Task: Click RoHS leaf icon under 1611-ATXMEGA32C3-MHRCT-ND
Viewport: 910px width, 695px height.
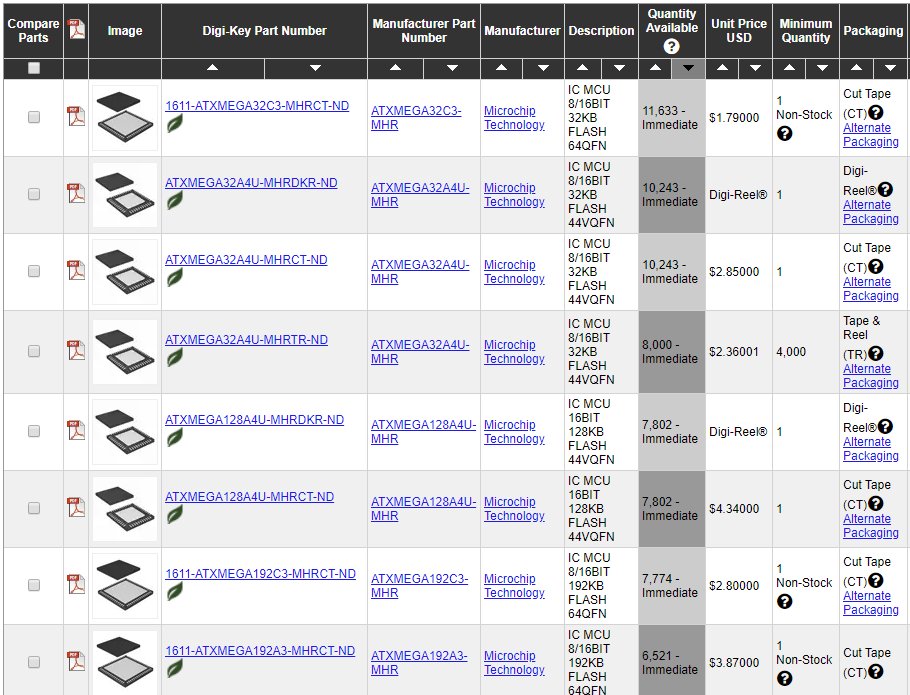Action: tap(175, 124)
